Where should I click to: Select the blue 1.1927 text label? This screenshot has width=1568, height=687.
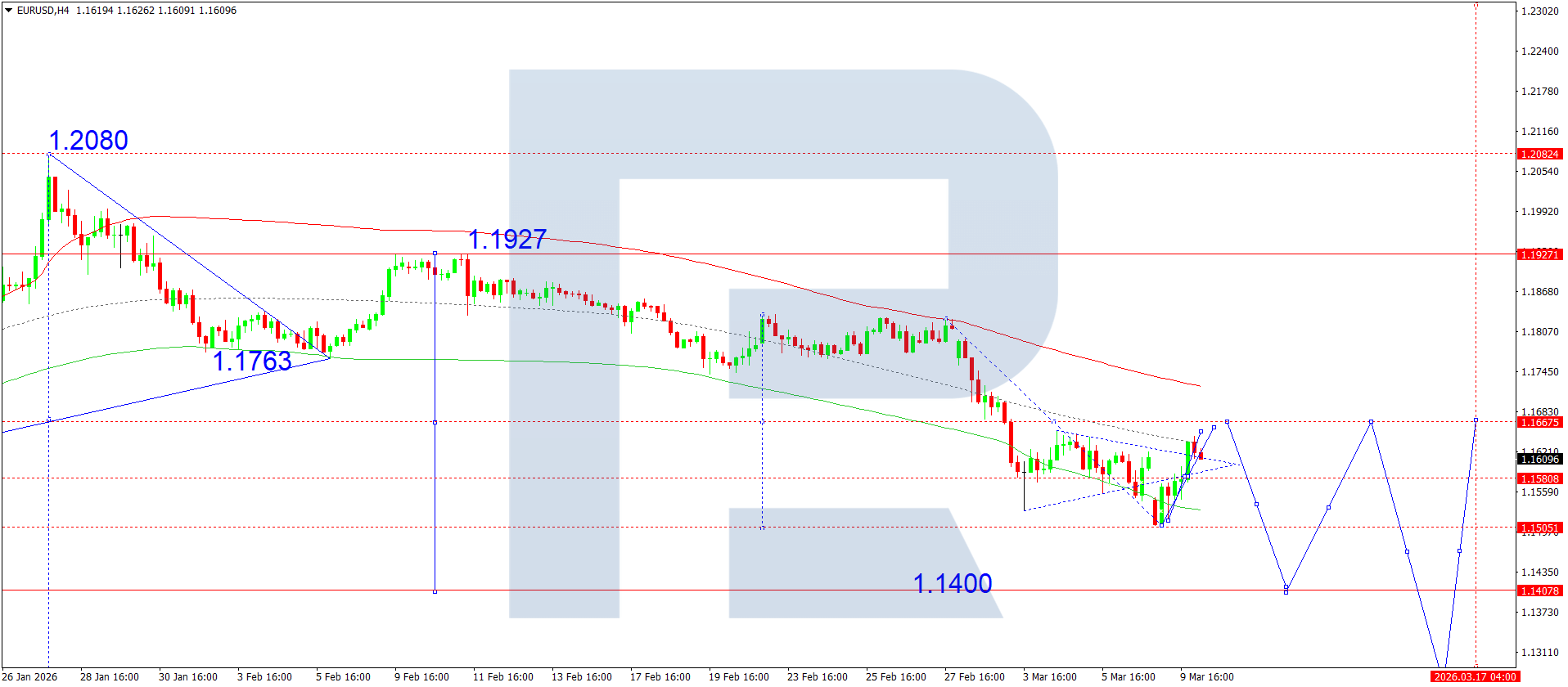[x=507, y=240]
